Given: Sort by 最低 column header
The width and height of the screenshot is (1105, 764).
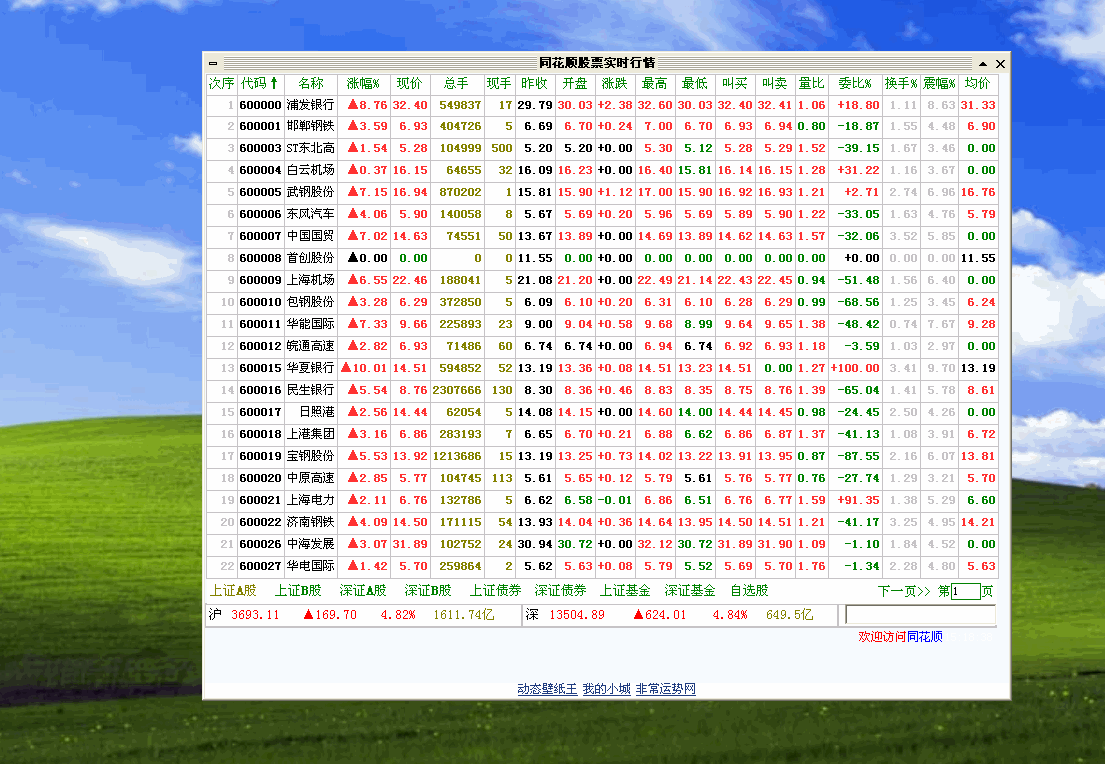Looking at the screenshot, I should pyautogui.click(x=695, y=83).
